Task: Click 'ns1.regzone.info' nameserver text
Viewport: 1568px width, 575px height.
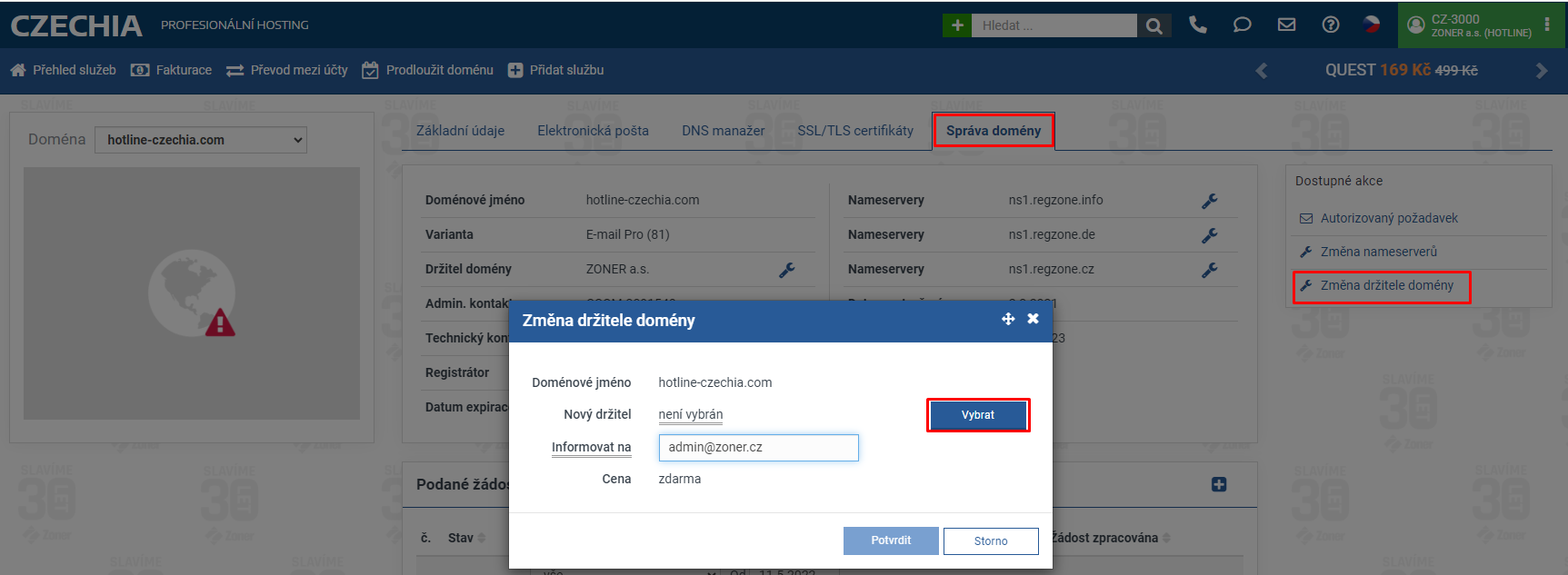Action: coord(1055,200)
